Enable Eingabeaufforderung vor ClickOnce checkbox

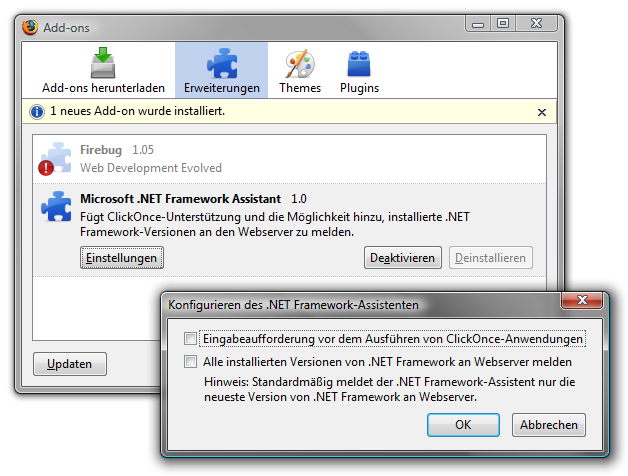click(190, 340)
